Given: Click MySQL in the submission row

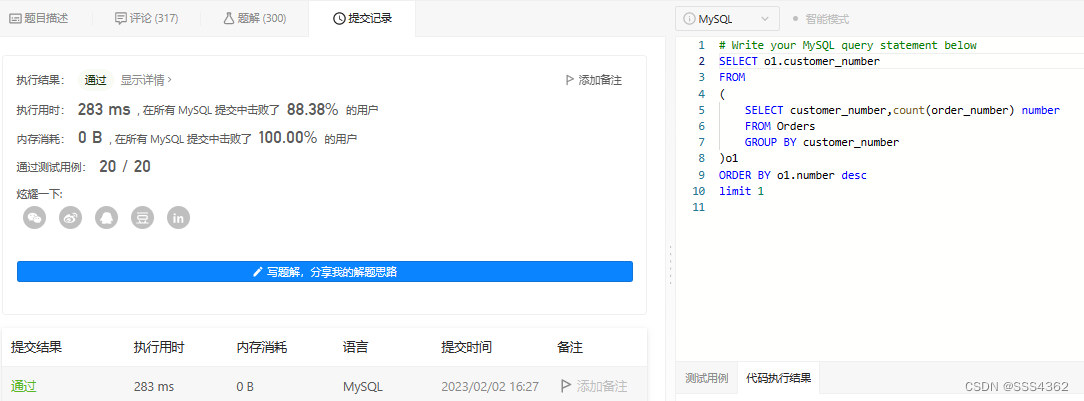Looking at the screenshot, I should (363, 386).
